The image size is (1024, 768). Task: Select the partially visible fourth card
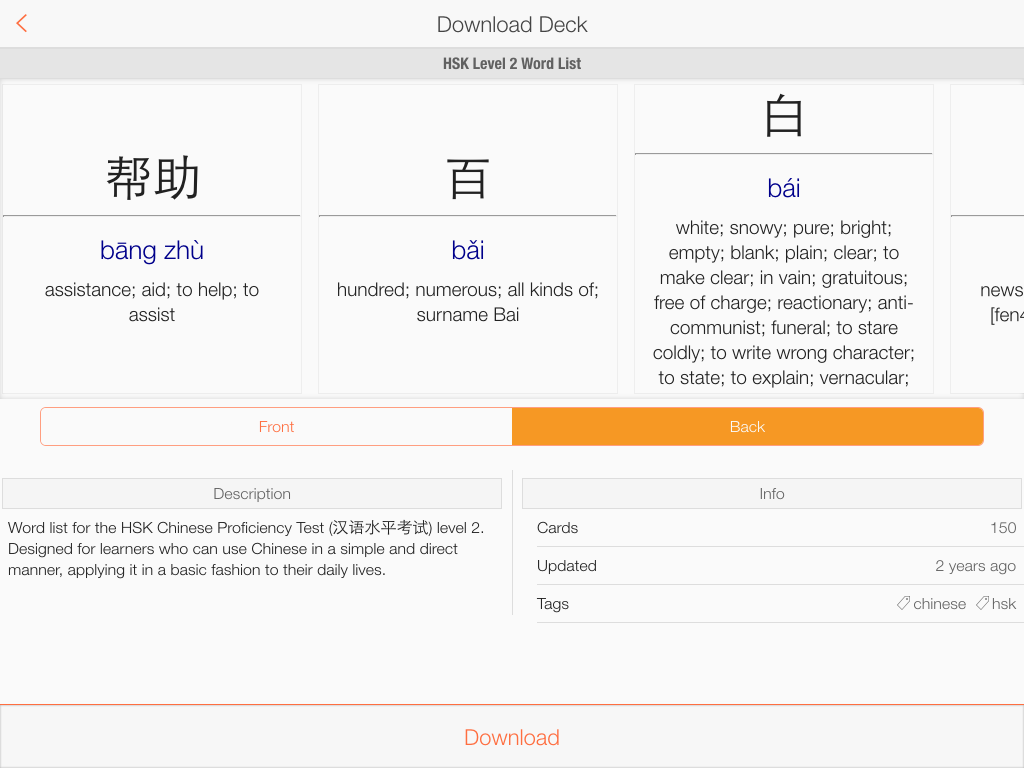click(987, 239)
